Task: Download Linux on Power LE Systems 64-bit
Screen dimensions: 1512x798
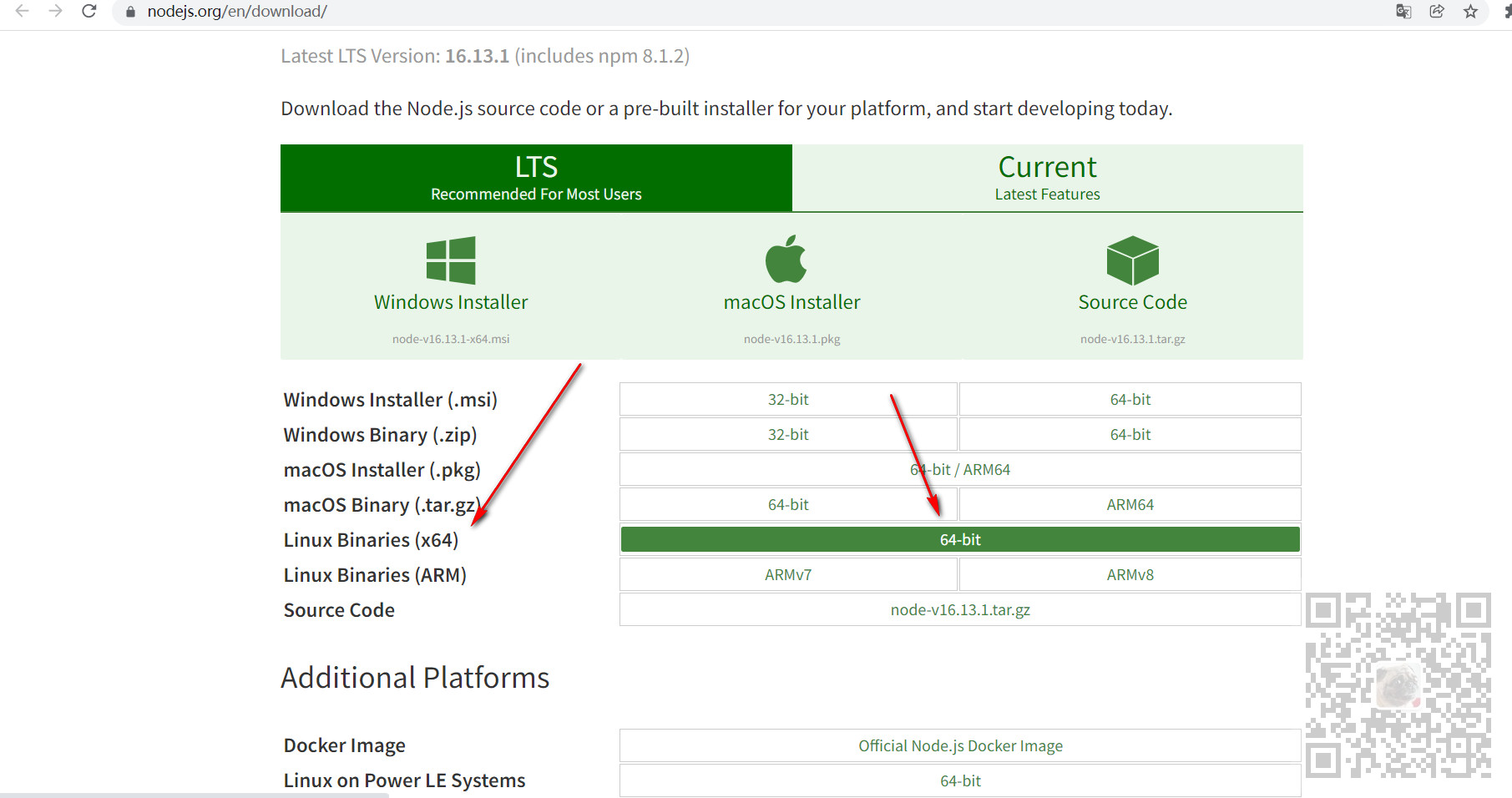Action: pyautogui.click(x=960, y=780)
